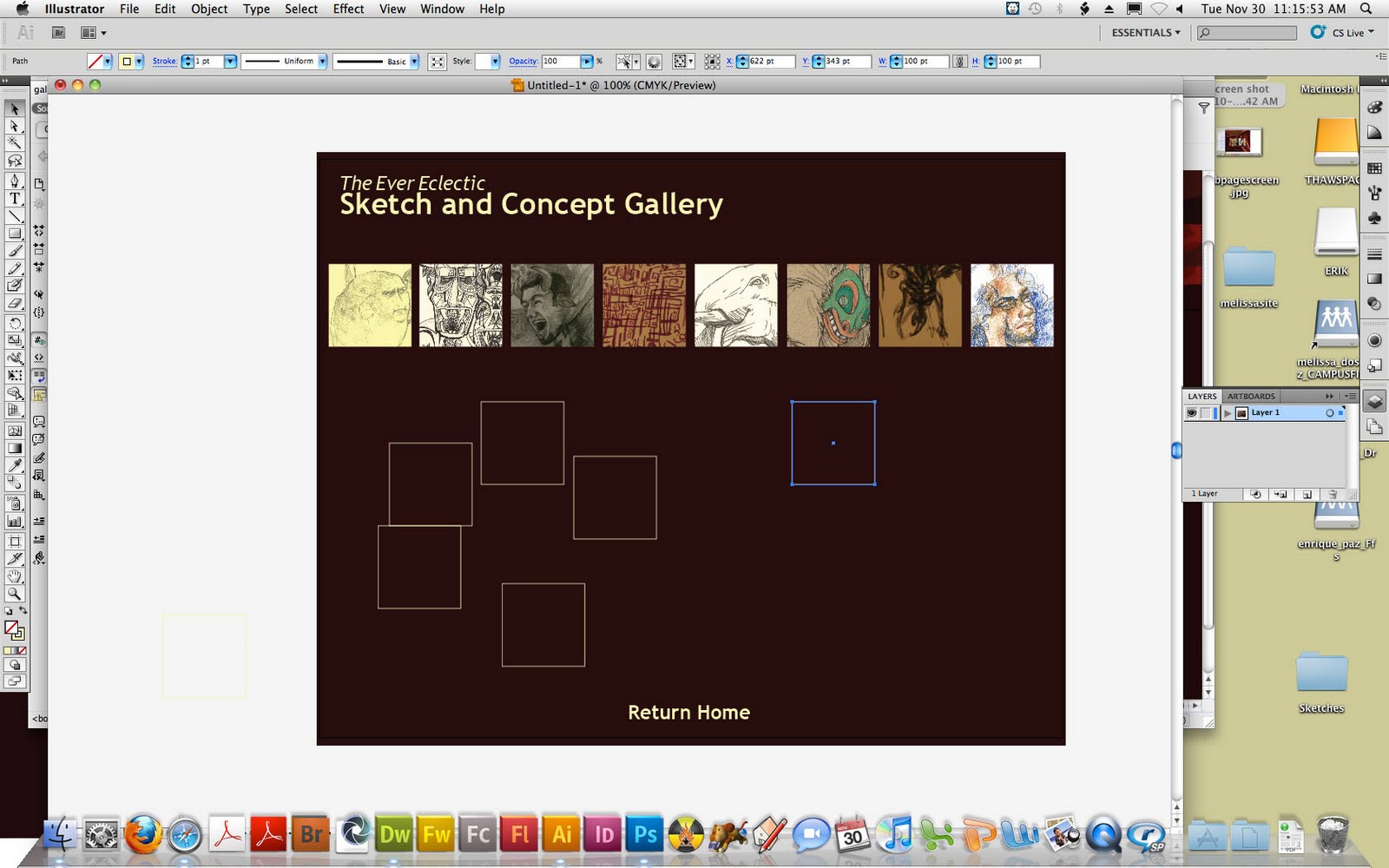1389x868 pixels.
Task: Open the ESSENTIALS workspace switcher
Action: tap(1146, 33)
